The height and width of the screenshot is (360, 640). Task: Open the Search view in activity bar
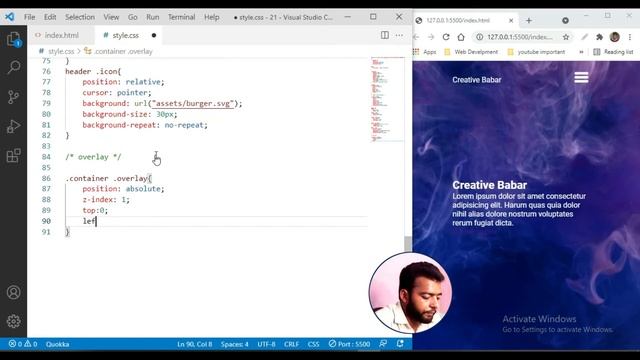click(13, 67)
